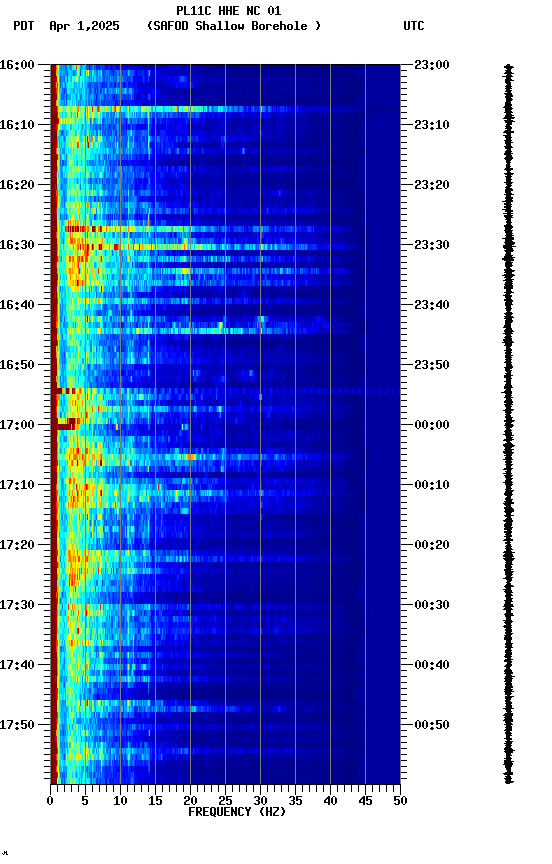Click the 00:00 UTC time label

pos(432,425)
